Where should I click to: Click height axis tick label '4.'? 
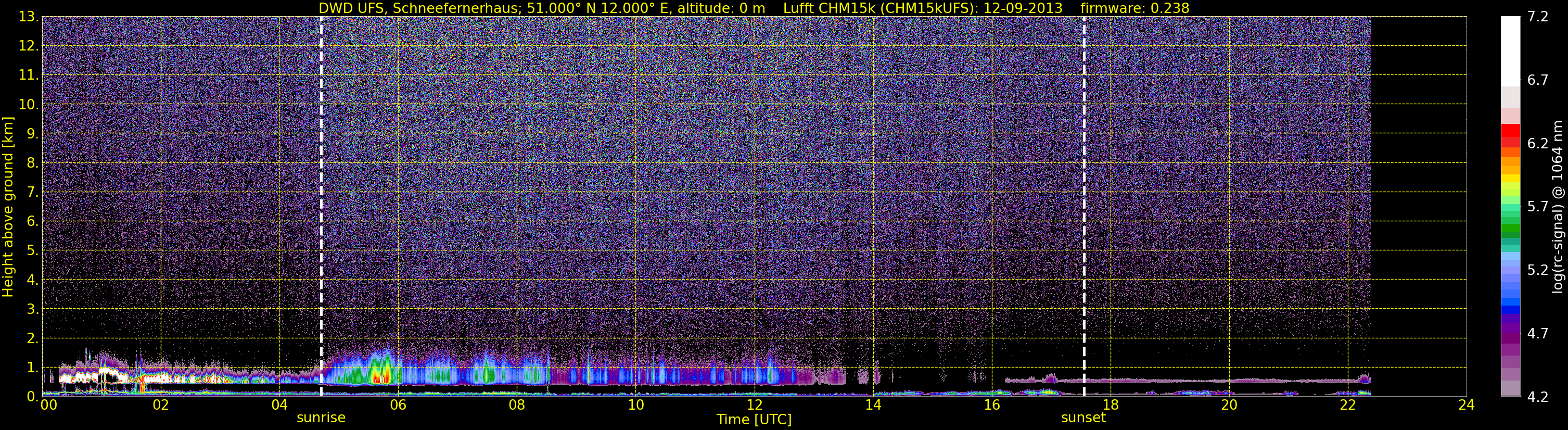tap(32, 280)
